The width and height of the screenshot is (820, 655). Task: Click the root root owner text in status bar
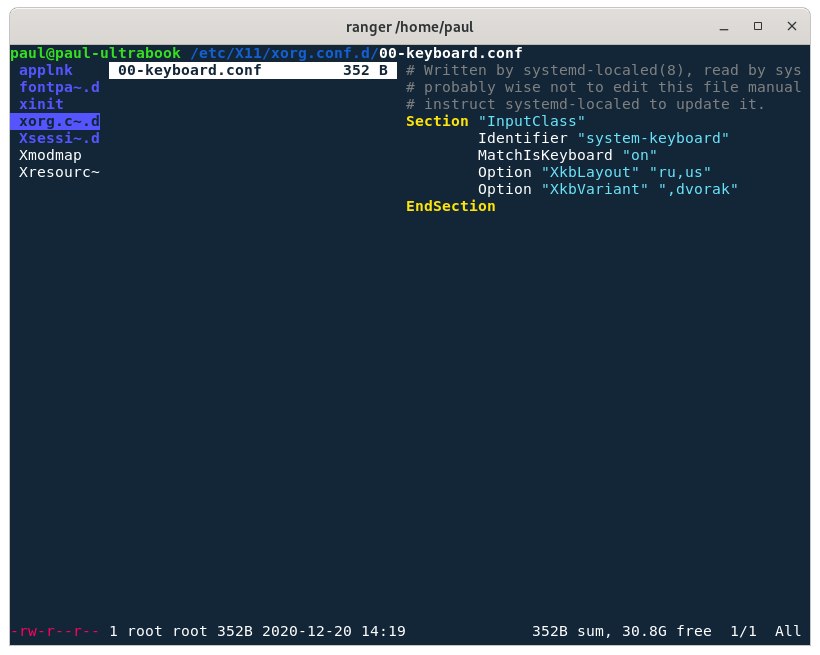coord(167,631)
